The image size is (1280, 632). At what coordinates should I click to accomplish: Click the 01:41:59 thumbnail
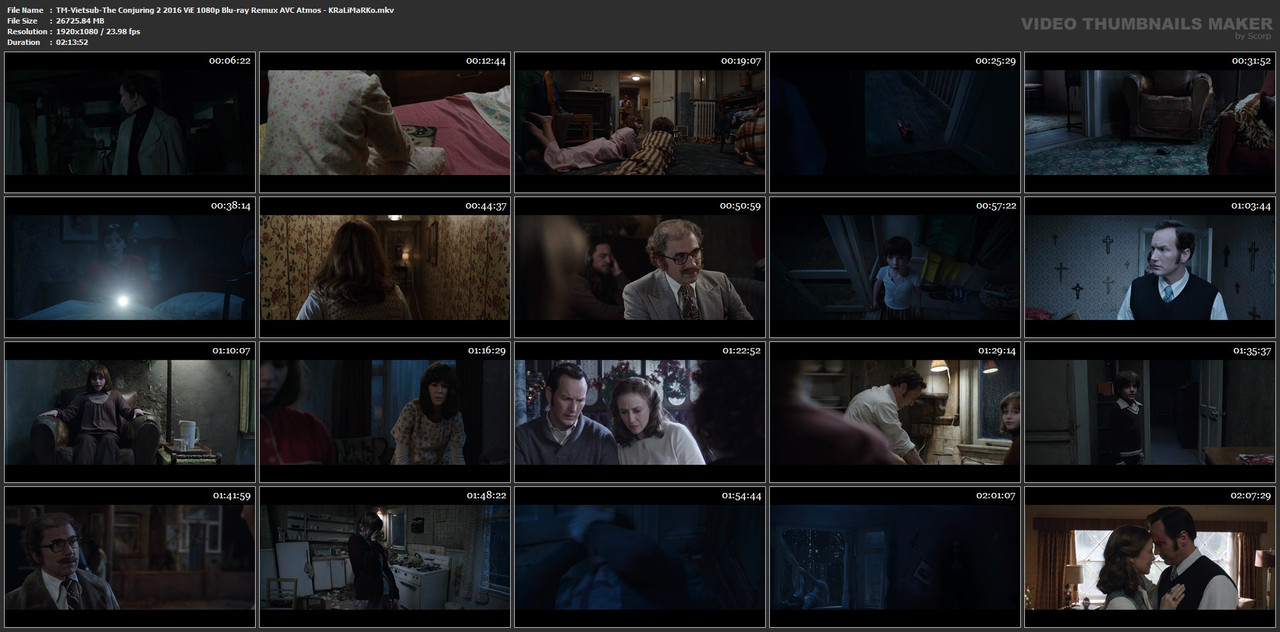[x=130, y=557]
